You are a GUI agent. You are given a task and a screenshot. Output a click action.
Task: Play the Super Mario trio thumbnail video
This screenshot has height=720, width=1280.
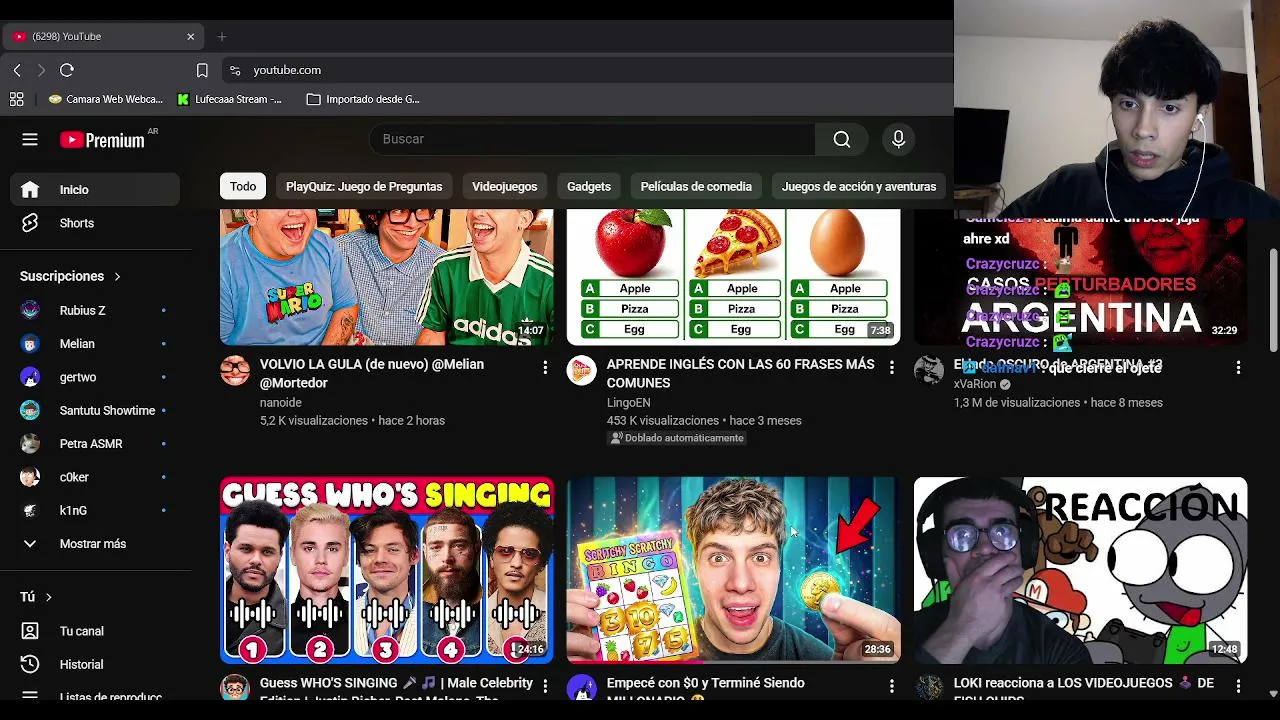386,277
